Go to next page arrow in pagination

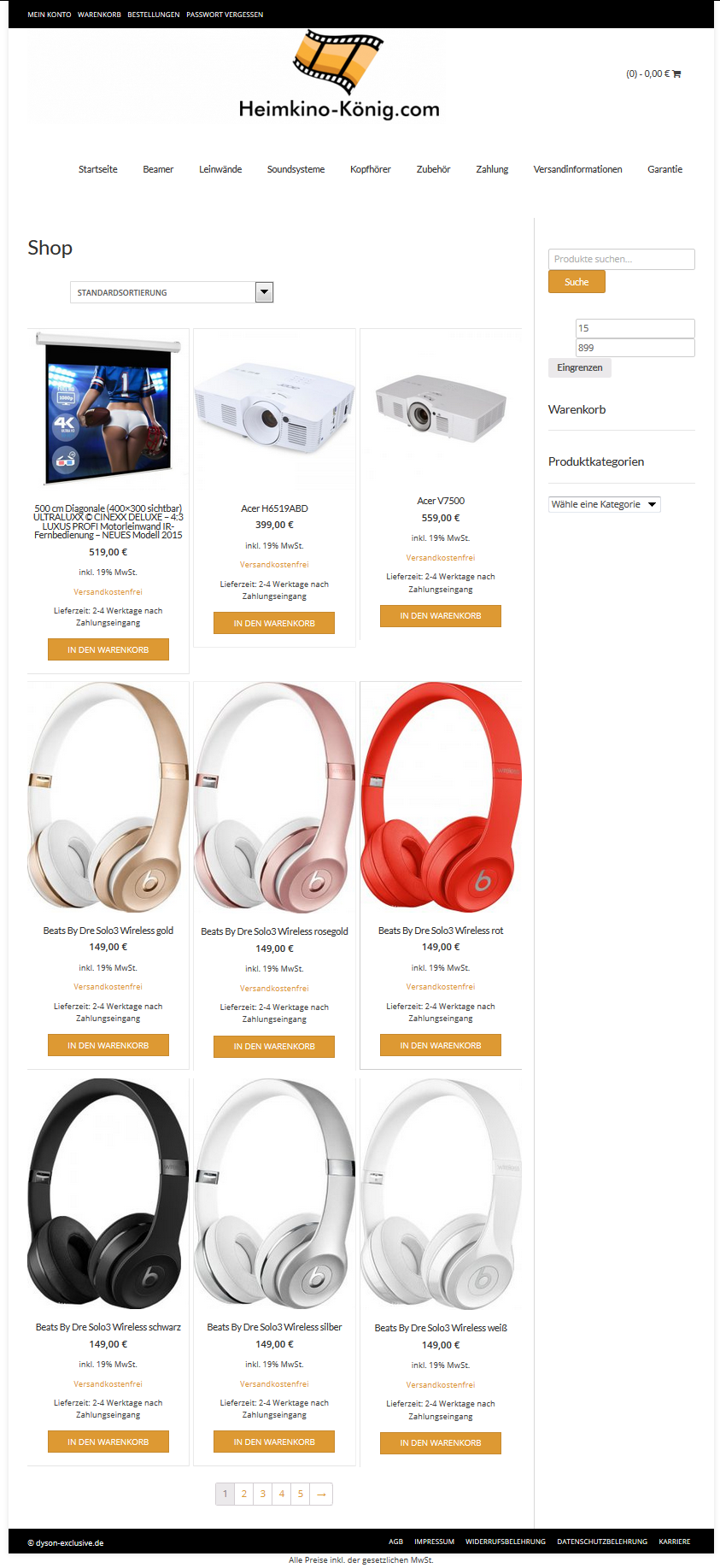pos(321,1494)
